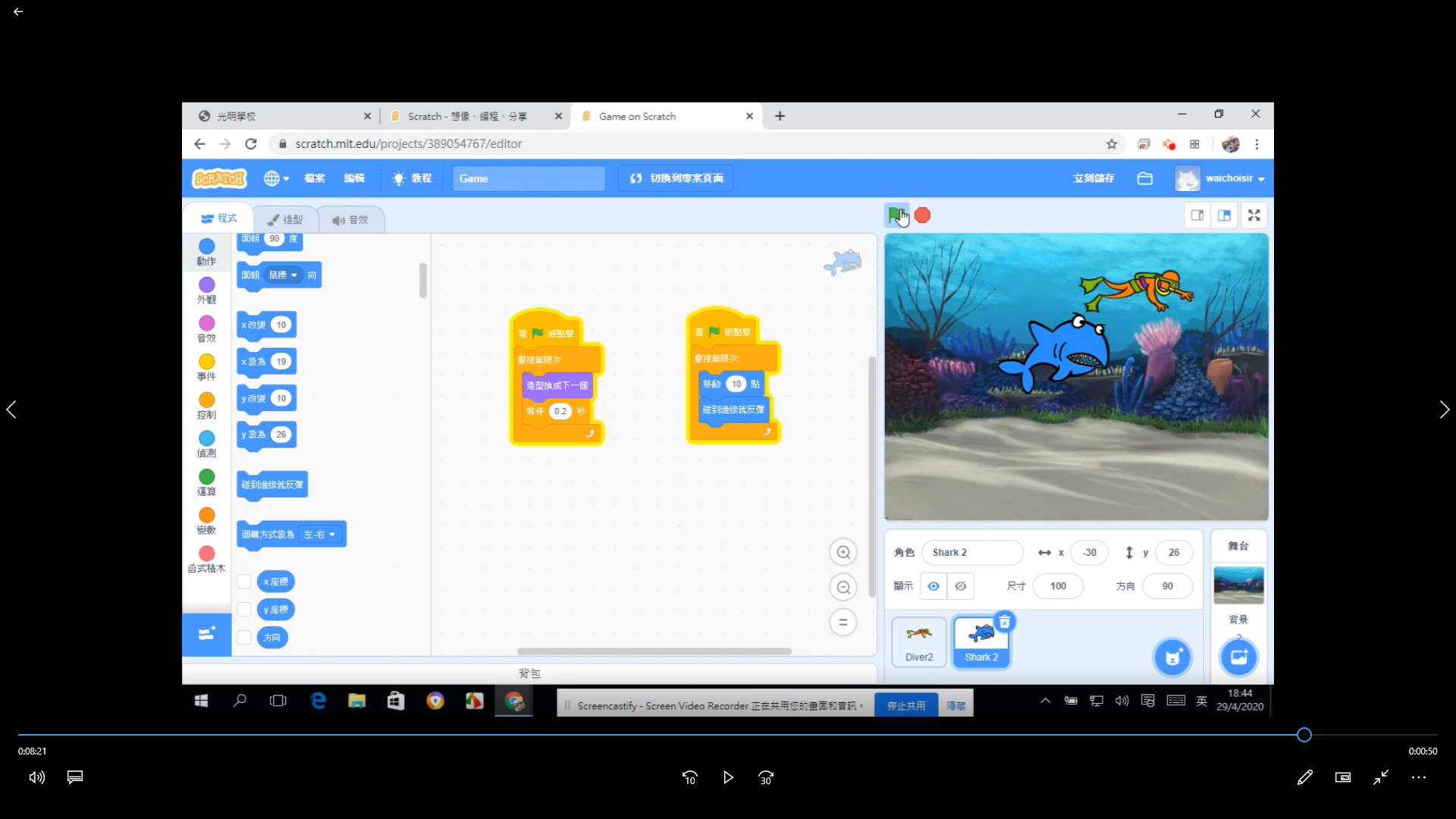Image resolution: width=1456 pixels, height=819 pixels.
Task: Select the Looks block category
Action: point(206,290)
